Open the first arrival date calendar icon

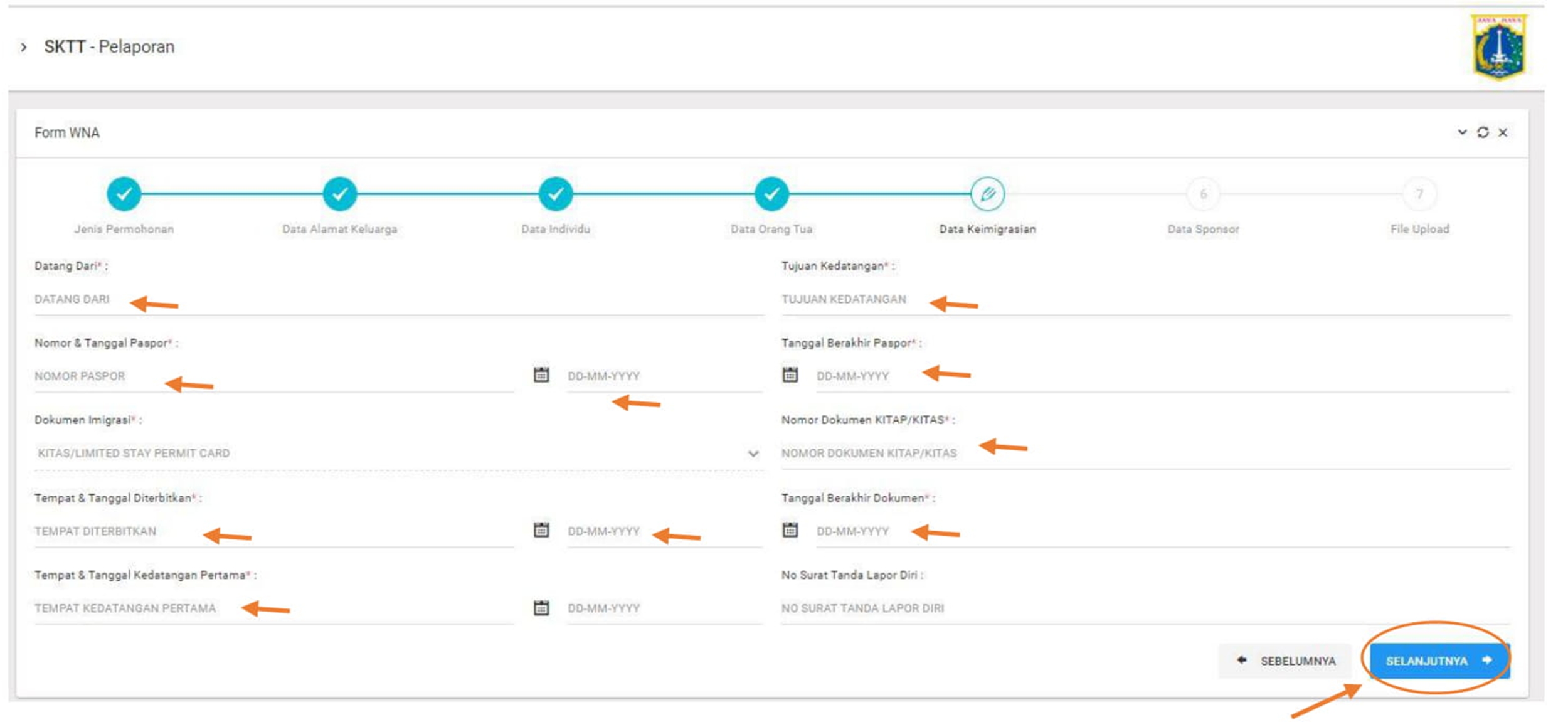tap(541, 607)
